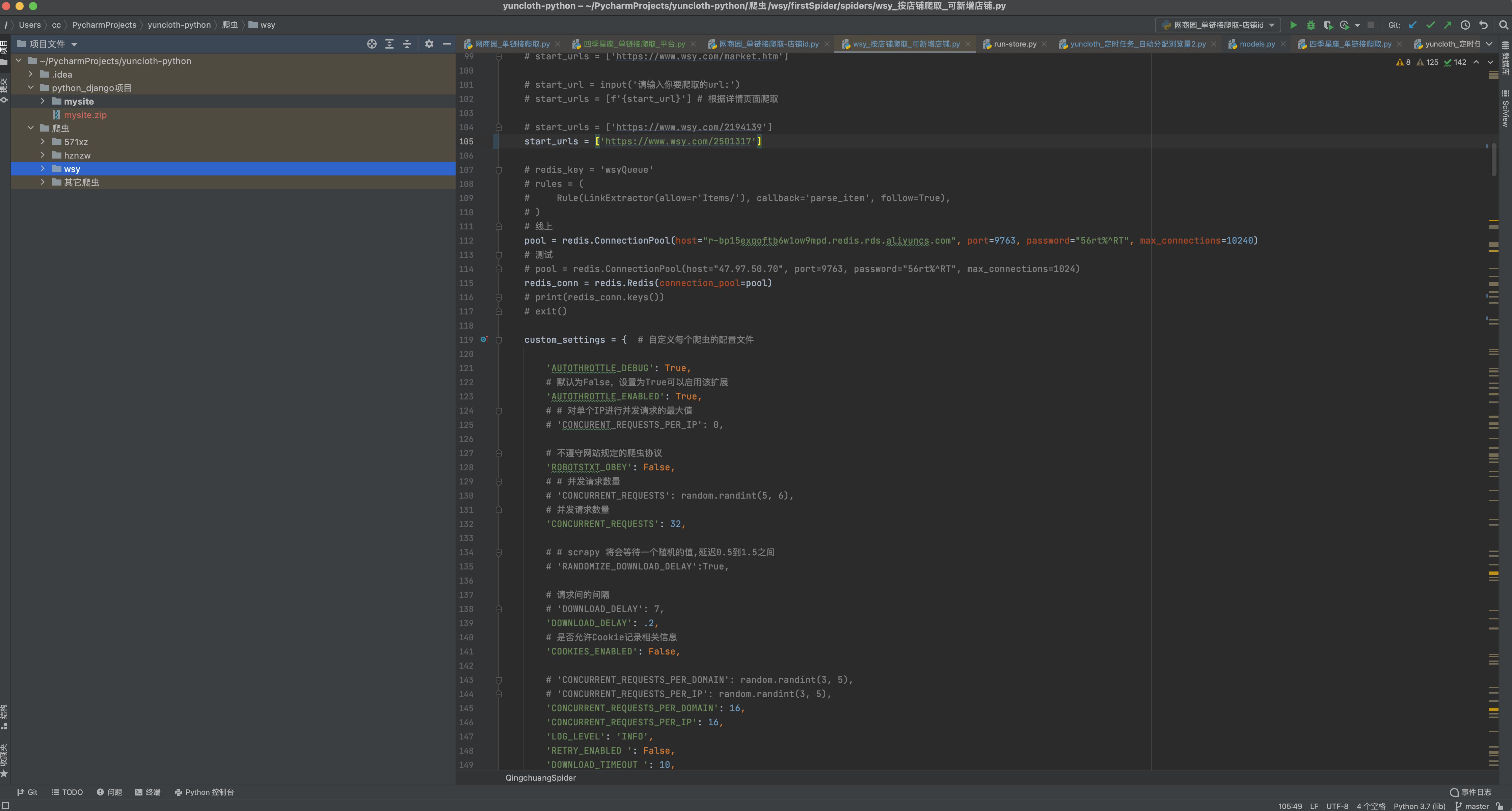Click the lock icon in status bar
The height and width of the screenshot is (811, 1512).
click(x=1500, y=806)
